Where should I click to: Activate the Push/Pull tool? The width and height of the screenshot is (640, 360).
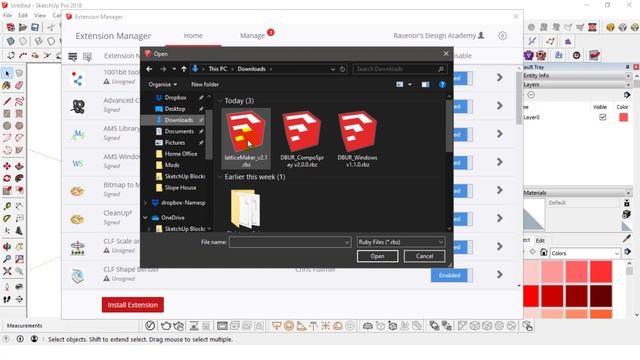point(19,166)
